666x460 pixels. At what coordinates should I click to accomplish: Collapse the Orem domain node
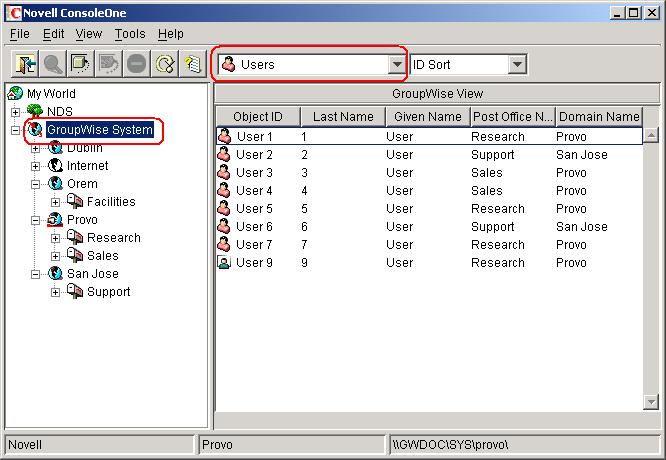click(36, 184)
